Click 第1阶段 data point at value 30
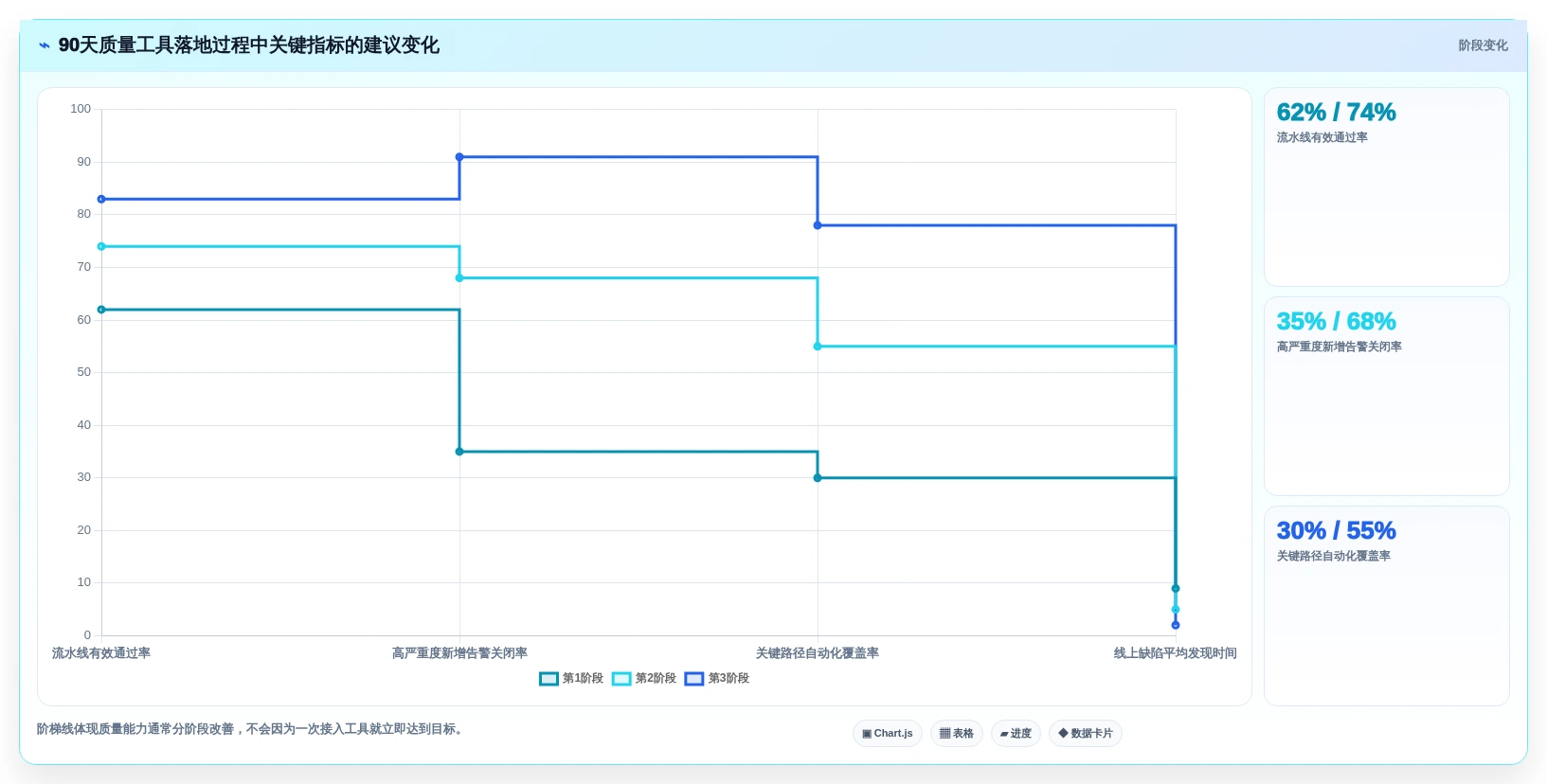 (818, 478)
